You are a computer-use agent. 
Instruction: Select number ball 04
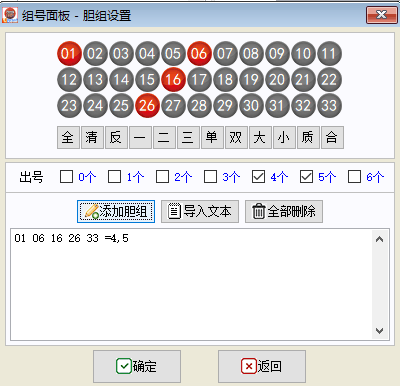[147, 53]
